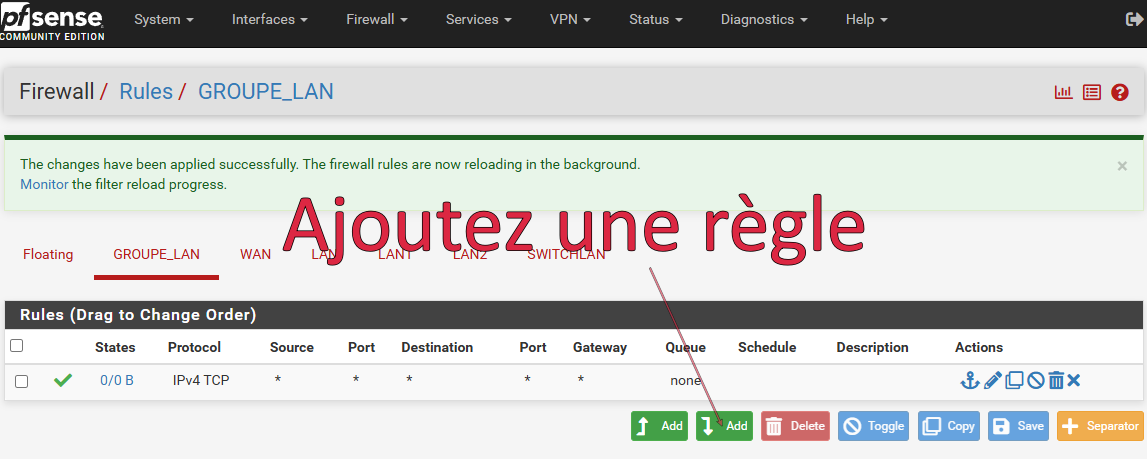Switch to the WAN rules tab
1147x459 pixels.
[255, 254]
